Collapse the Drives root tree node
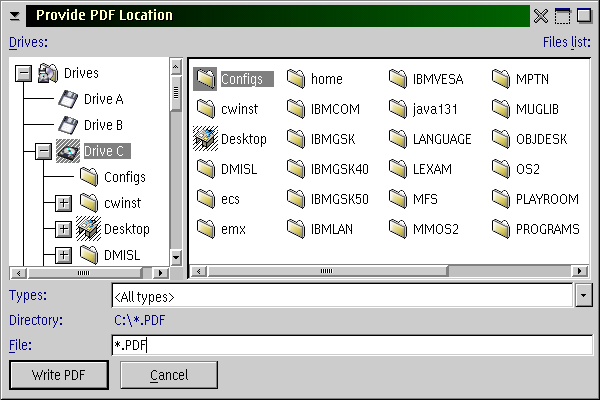This screenshot has width=600, height=400. click(x=24, y=73)
